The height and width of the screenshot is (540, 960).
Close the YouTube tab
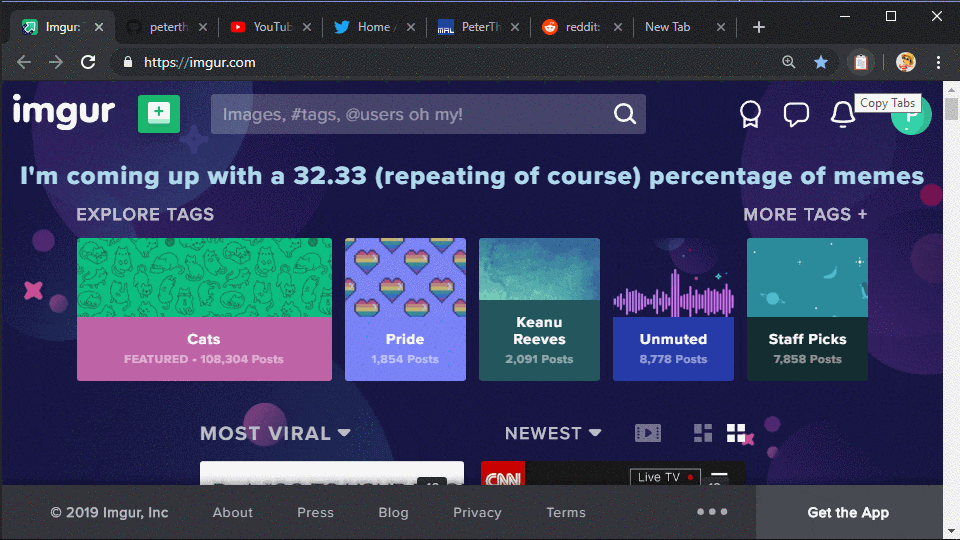point(307,27)
